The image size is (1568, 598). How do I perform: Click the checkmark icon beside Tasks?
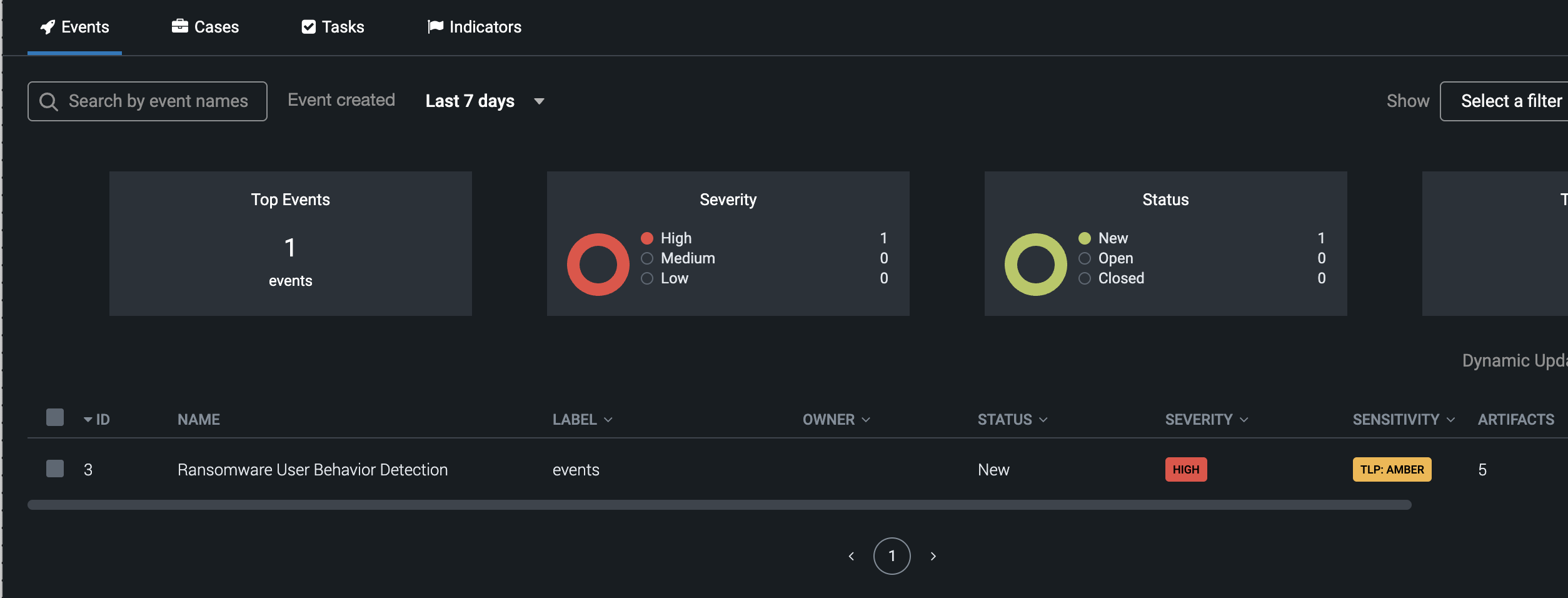tap(308, 27)
